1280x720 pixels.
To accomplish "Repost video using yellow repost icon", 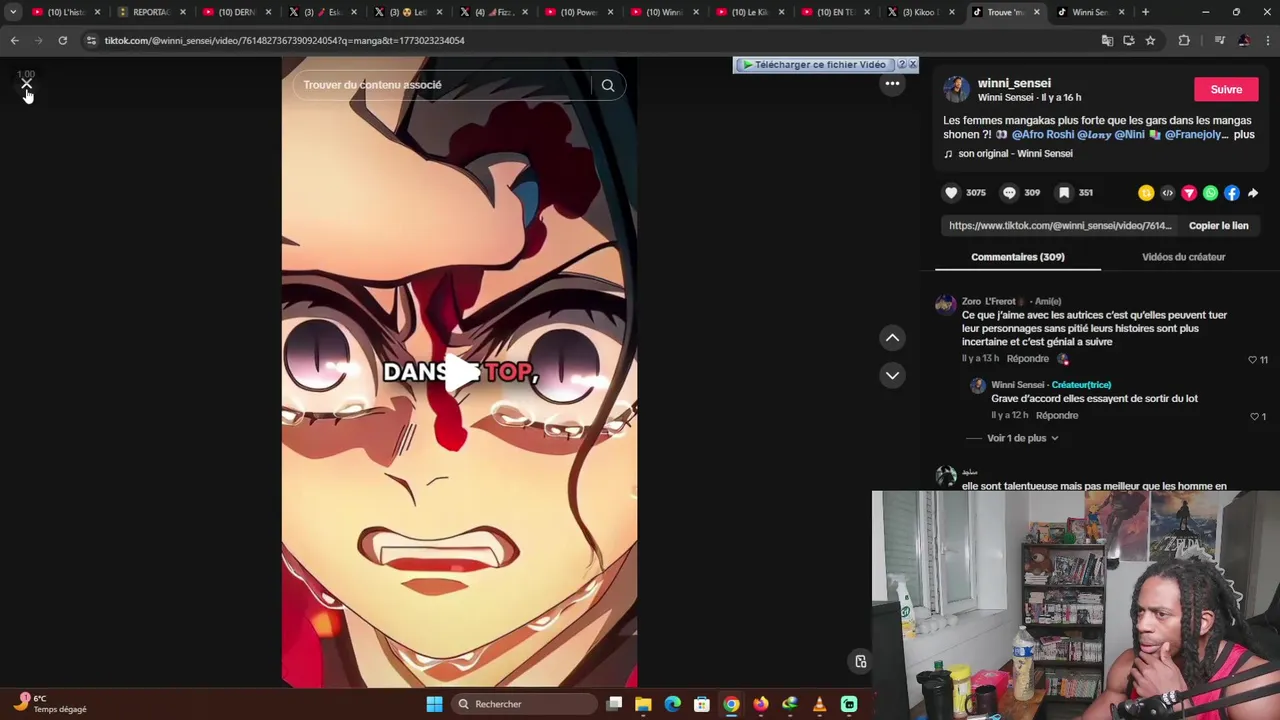I will tap(1146, 193).
